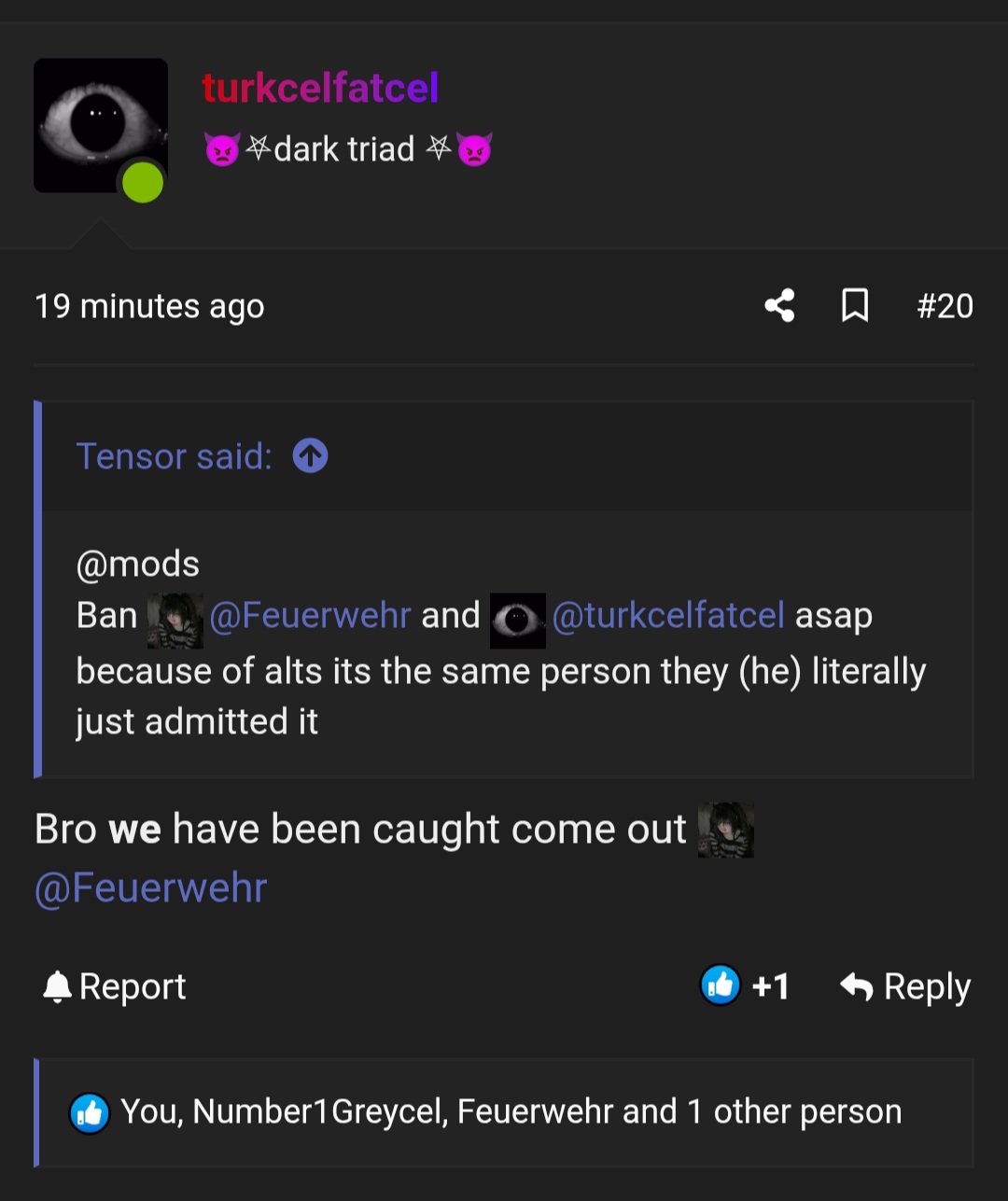
Task: Open the "19 minutes ago" timestamp permalink
Action: 149,306
